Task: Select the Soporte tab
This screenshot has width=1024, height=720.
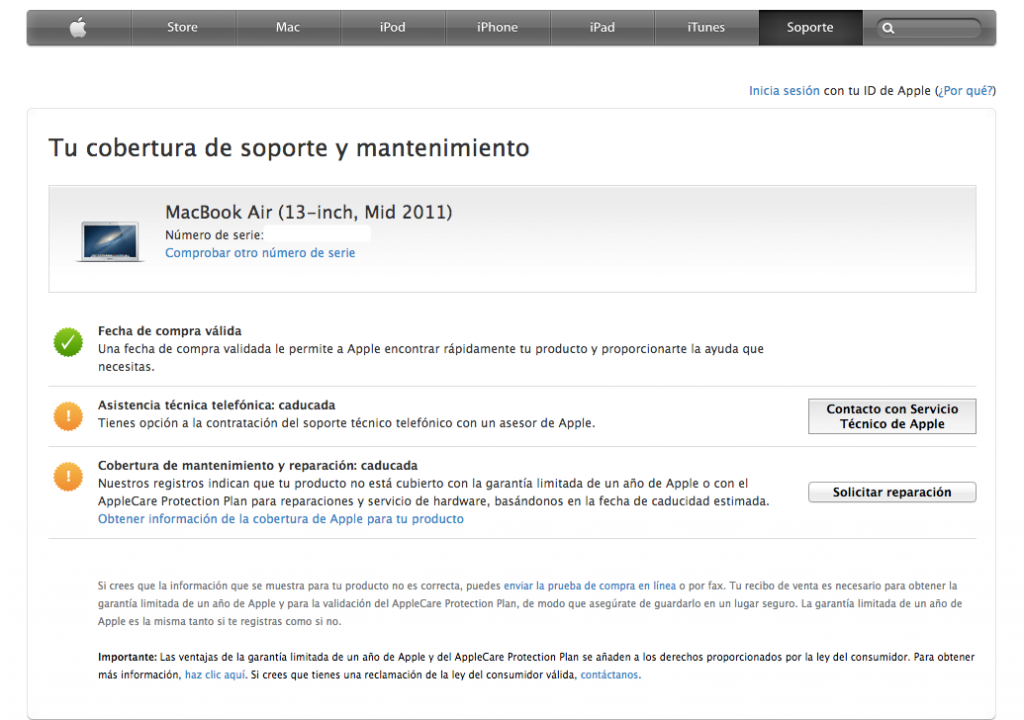Action: click(x=810, y=27)
